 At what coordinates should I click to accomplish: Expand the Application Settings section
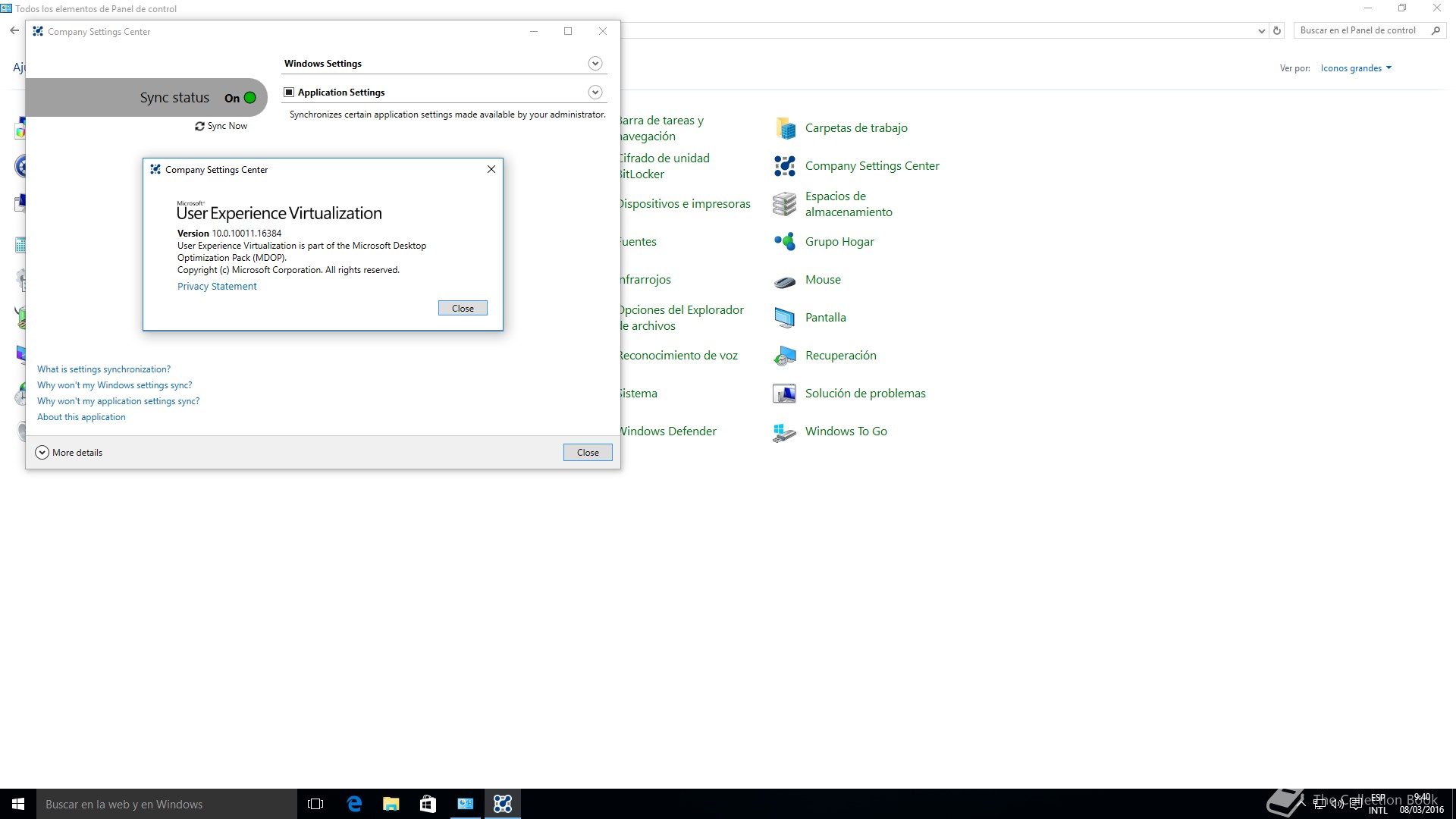(x=595, y=93)
